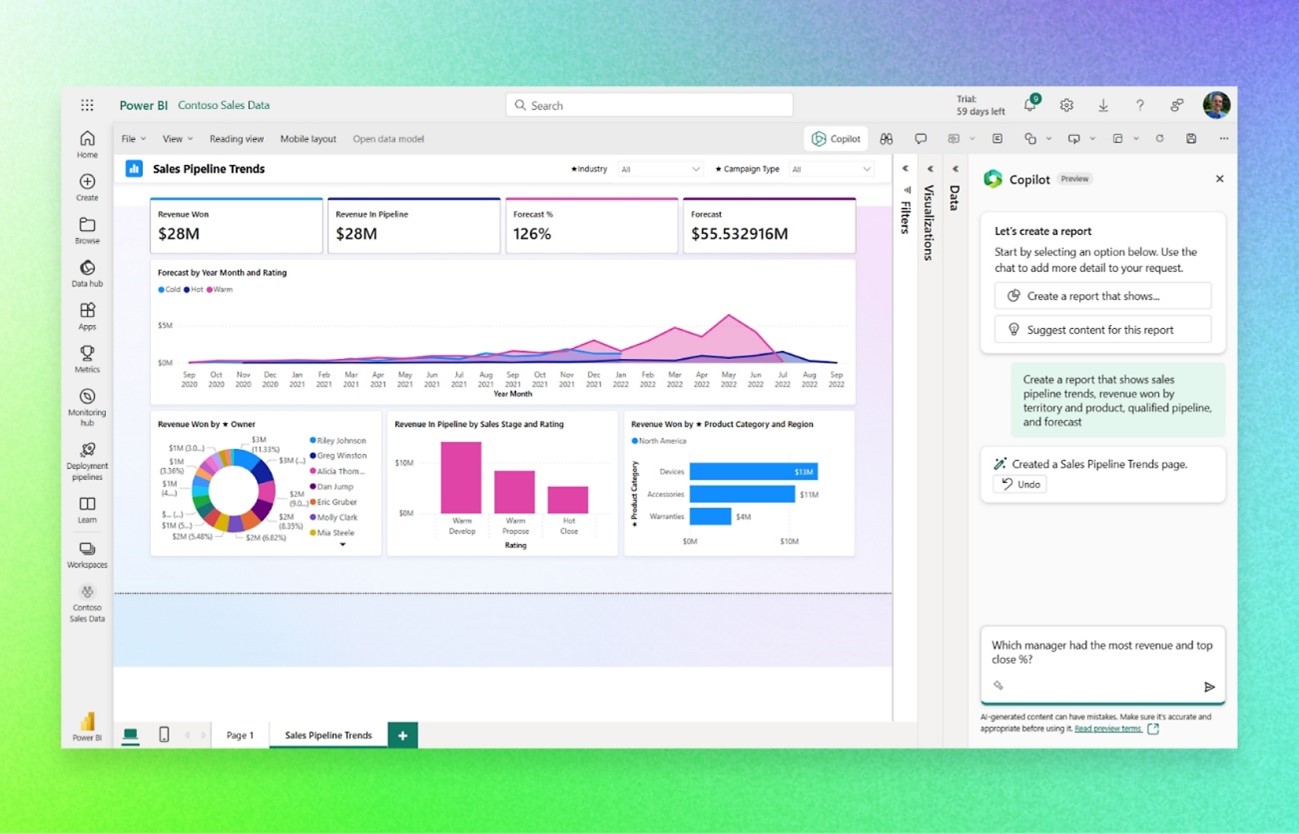Click the text box toolbar icon
The width and height of the screenshot is (1299, 834).
click(997, 139)
